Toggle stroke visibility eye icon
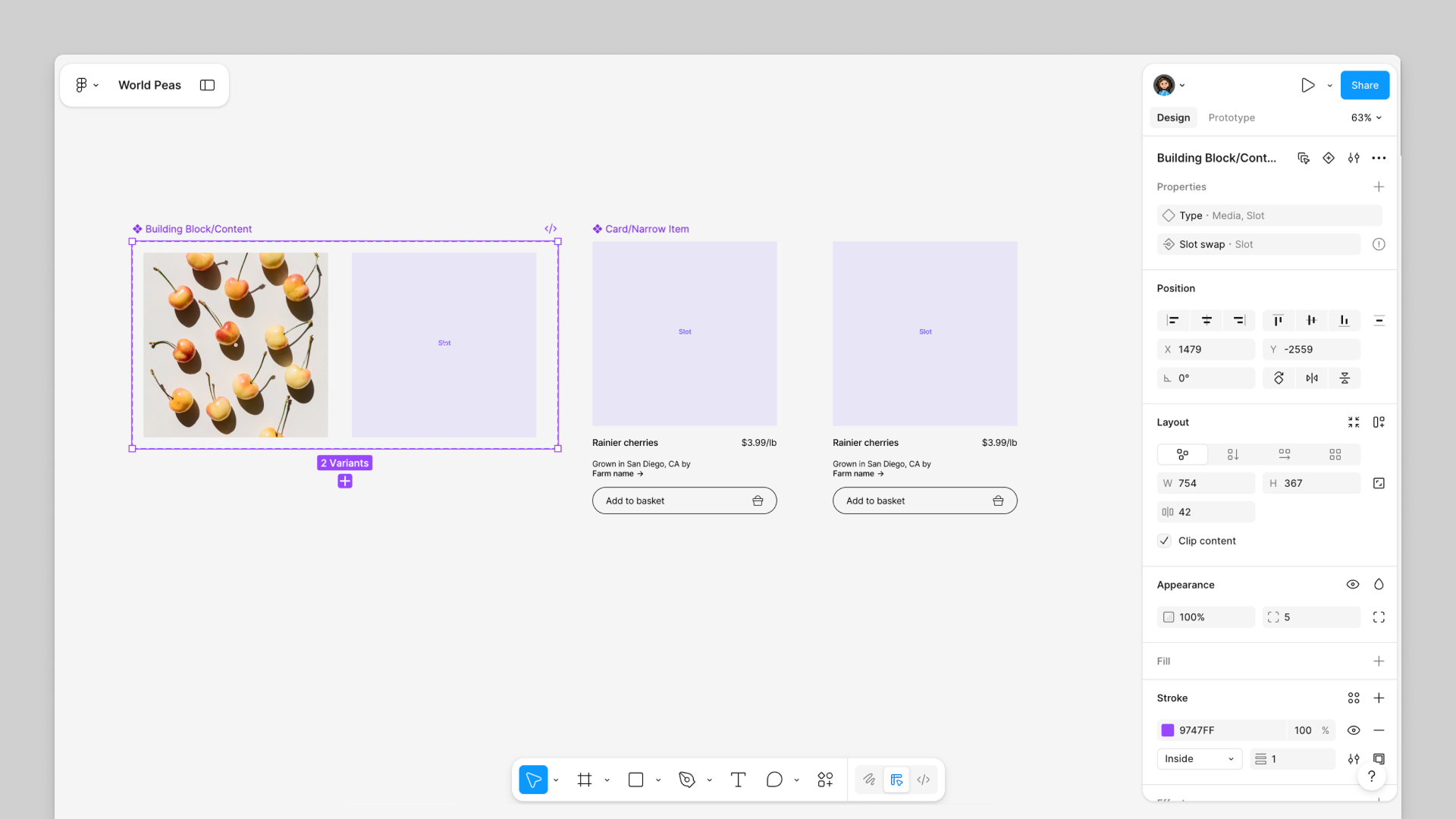 (x=1353, y=730)
